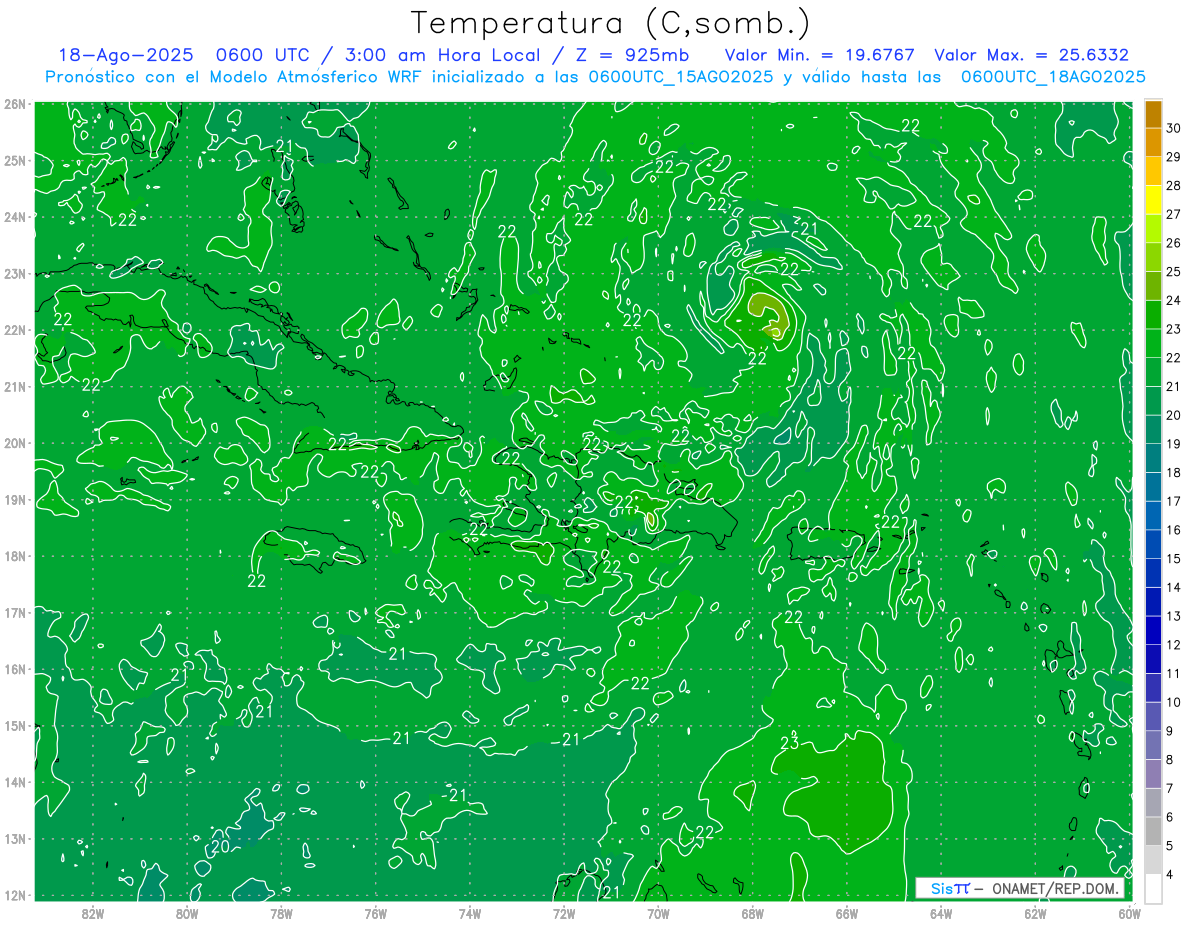Click the 82W longitude axis label
The image size is (1200, 927).
pyautogui.click(x=92, y=913)
